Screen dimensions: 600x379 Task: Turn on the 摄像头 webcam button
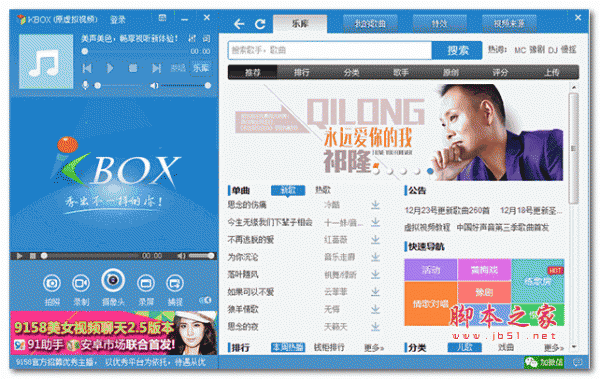point(113,280)
